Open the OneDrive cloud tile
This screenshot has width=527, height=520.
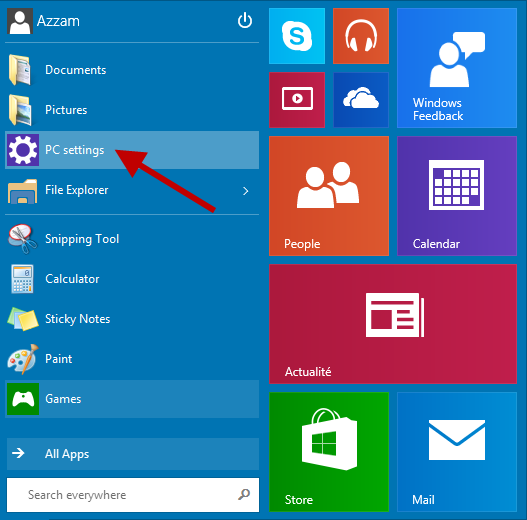pos(361,100)
